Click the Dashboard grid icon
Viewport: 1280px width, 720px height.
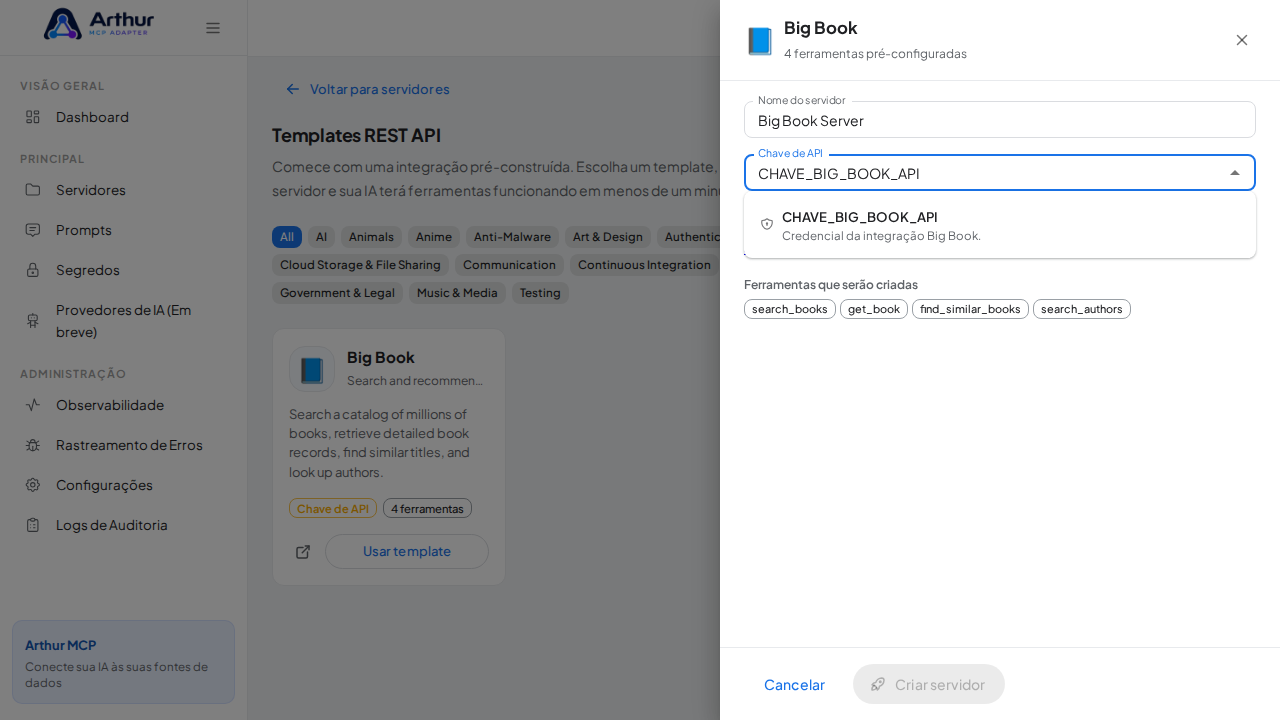pos(33,117)
